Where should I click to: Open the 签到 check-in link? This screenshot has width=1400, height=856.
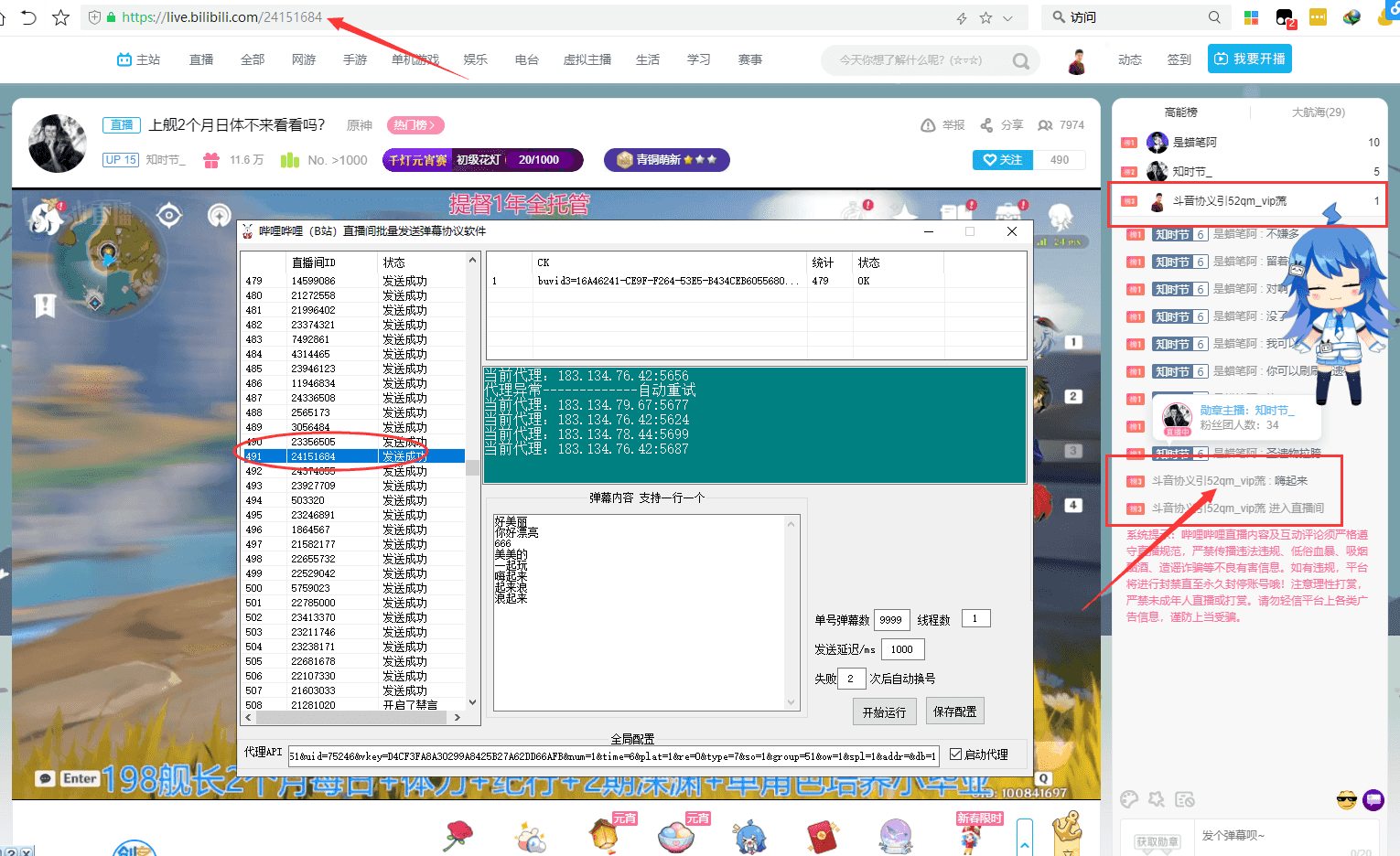click(x=1179, y=59)
